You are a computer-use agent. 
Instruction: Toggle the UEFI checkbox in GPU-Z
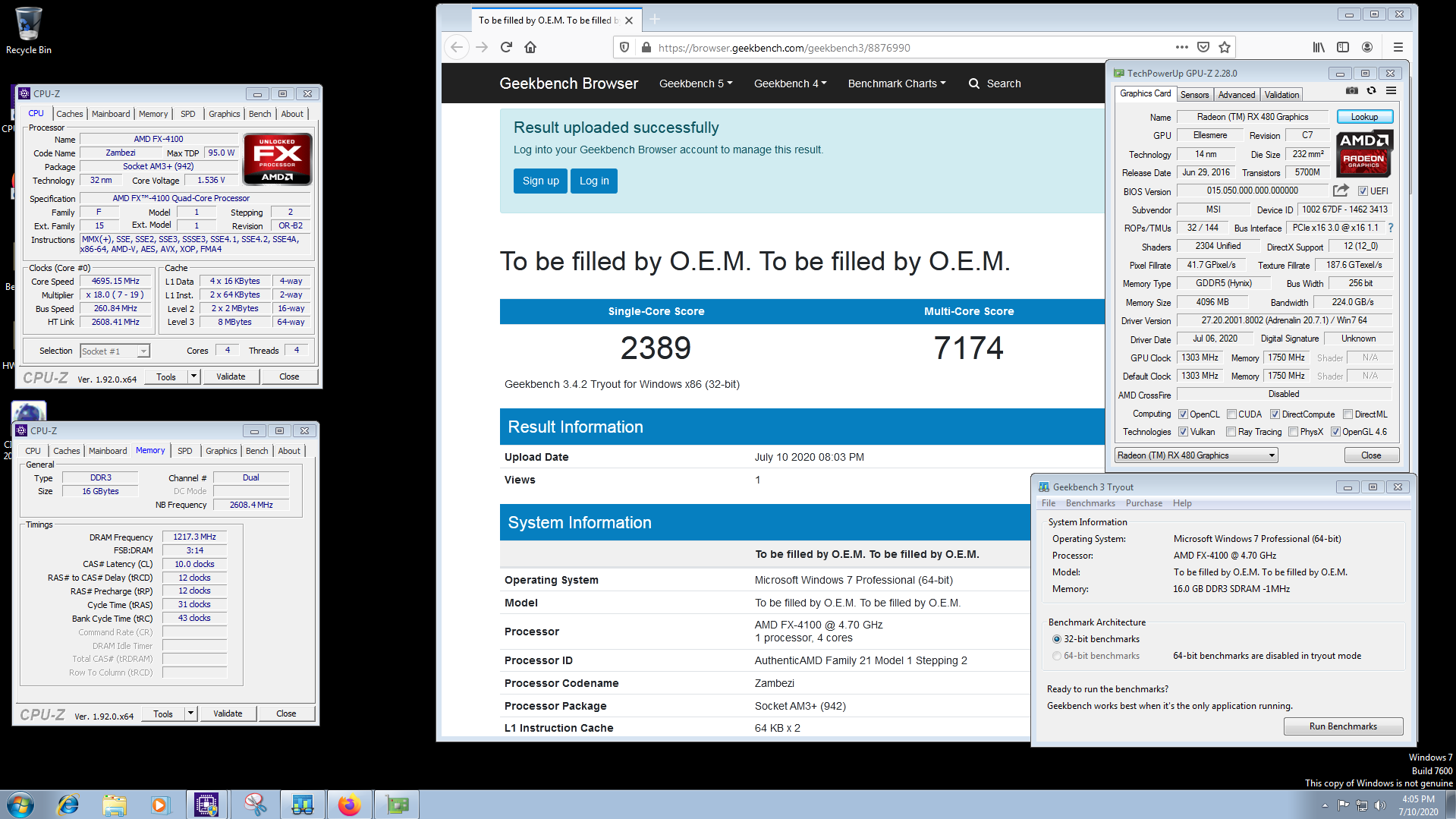click(x=1363, y=191)
